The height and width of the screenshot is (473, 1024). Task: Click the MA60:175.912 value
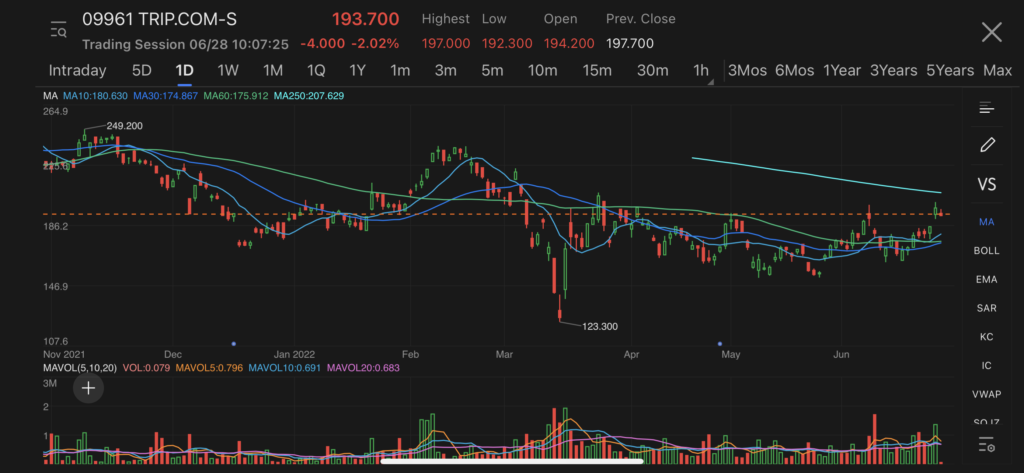(236, 95)
